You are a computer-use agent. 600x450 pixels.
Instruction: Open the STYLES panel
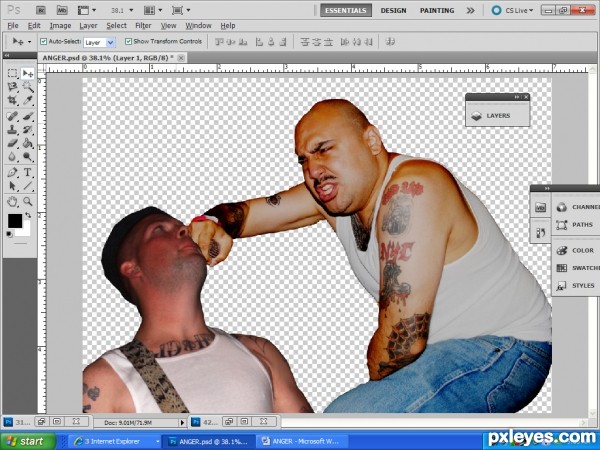coord(577,285)
